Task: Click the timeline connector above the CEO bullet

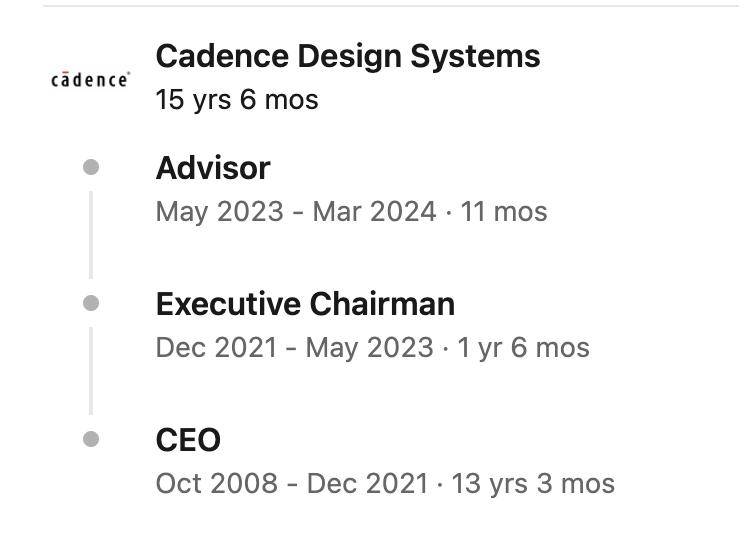Action: point(91,371)
